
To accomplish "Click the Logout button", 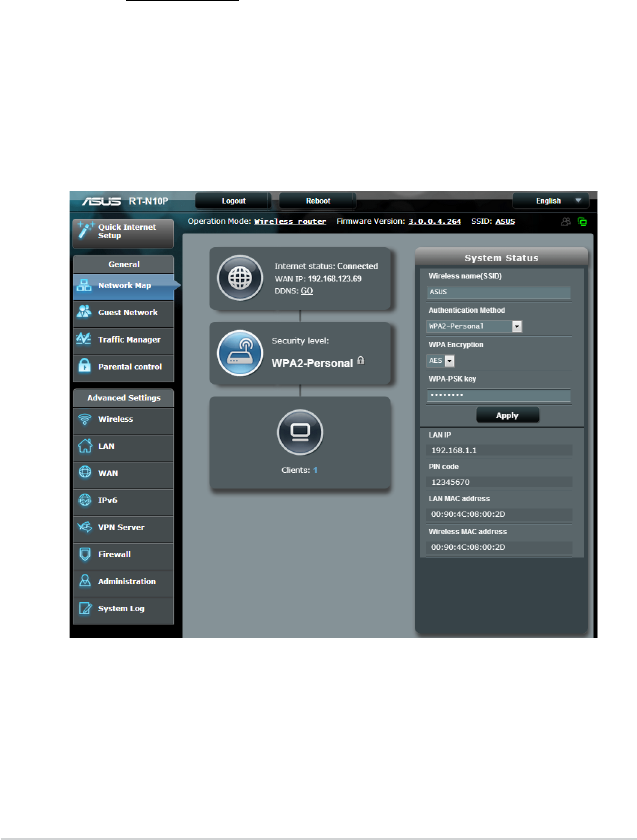I will (233, 201).
